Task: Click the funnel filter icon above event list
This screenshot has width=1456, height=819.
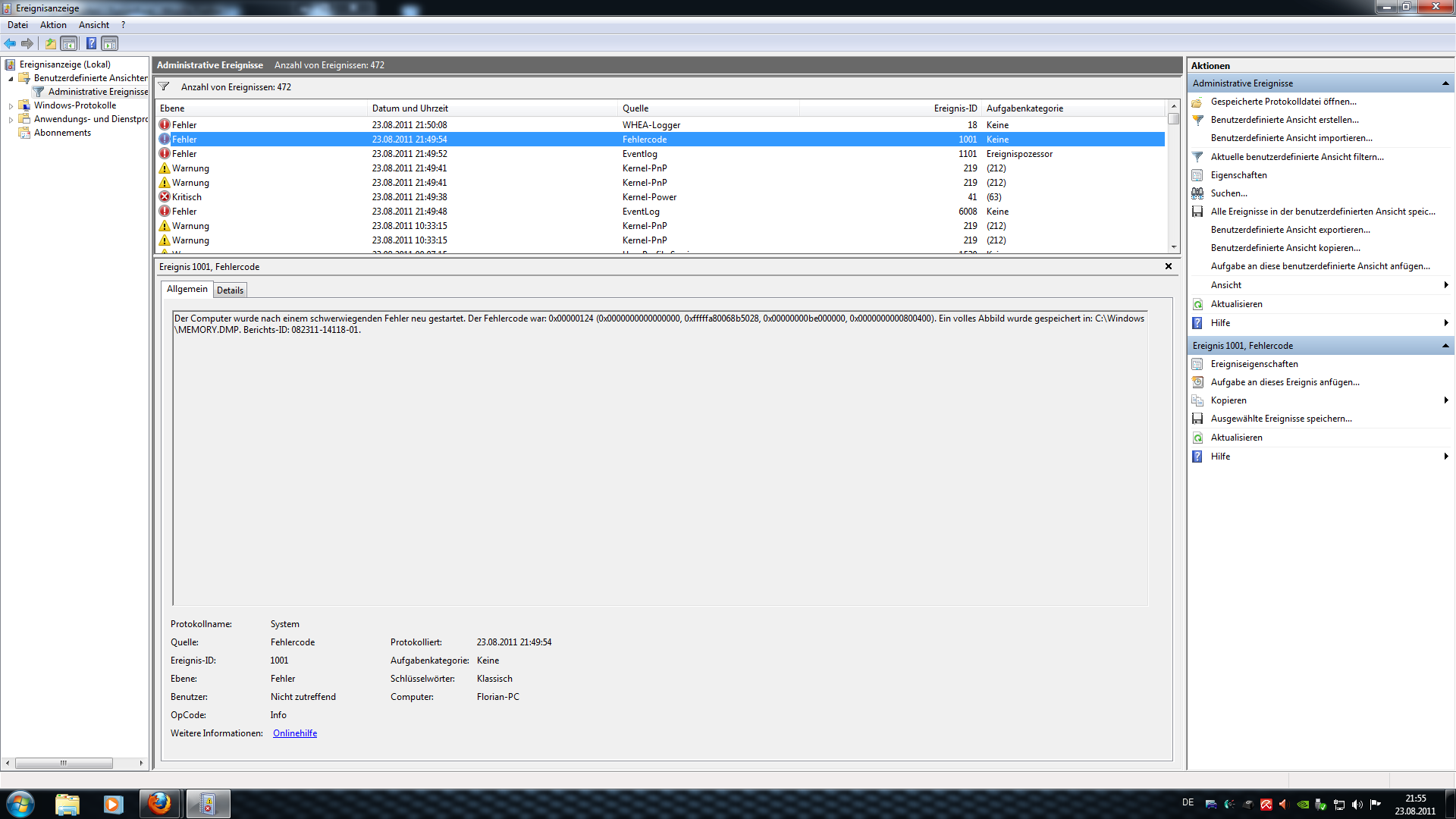Action: [x=164, y=87]
